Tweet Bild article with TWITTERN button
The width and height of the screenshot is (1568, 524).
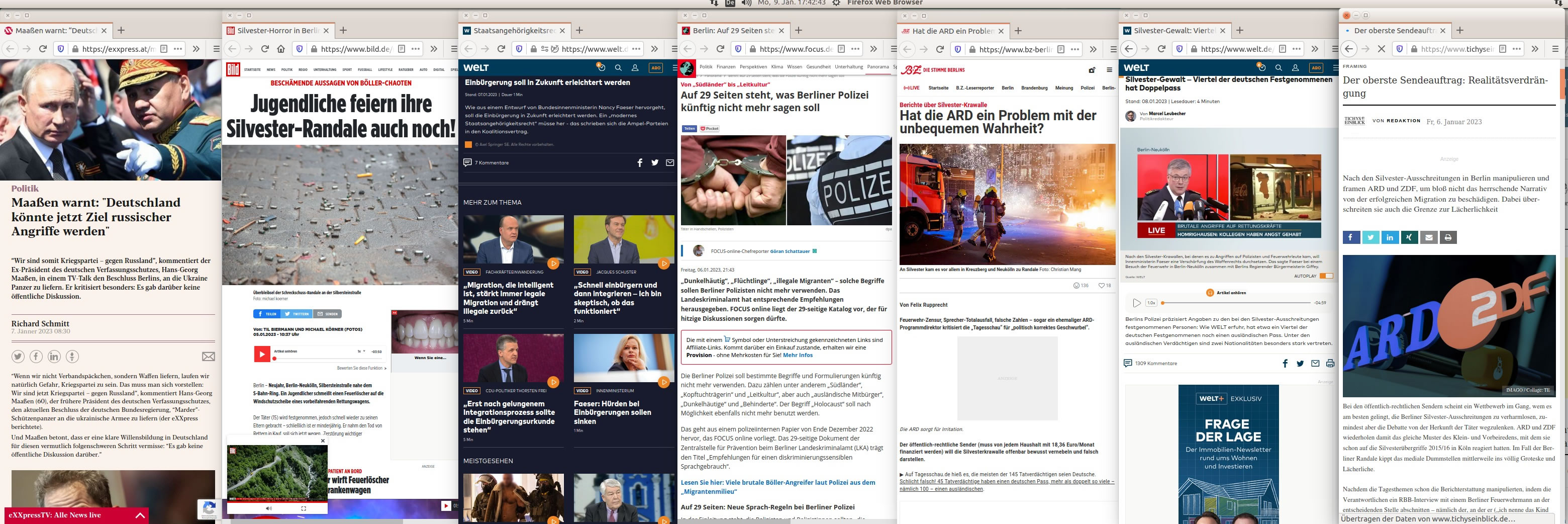297,314
